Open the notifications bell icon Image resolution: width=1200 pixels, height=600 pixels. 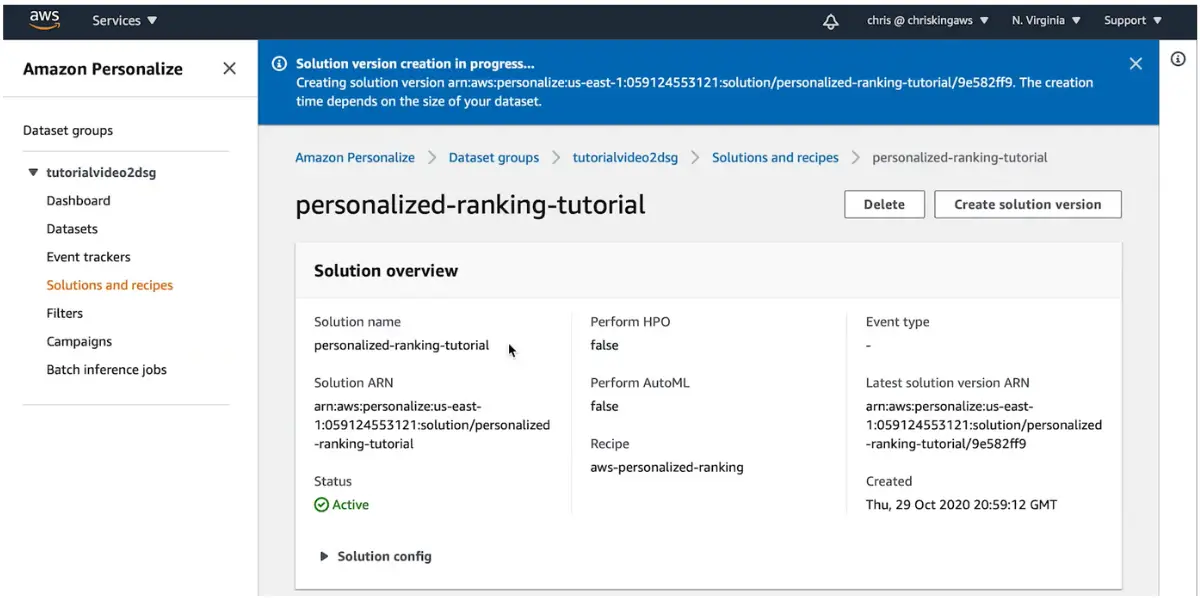click(x=830, y=21)
